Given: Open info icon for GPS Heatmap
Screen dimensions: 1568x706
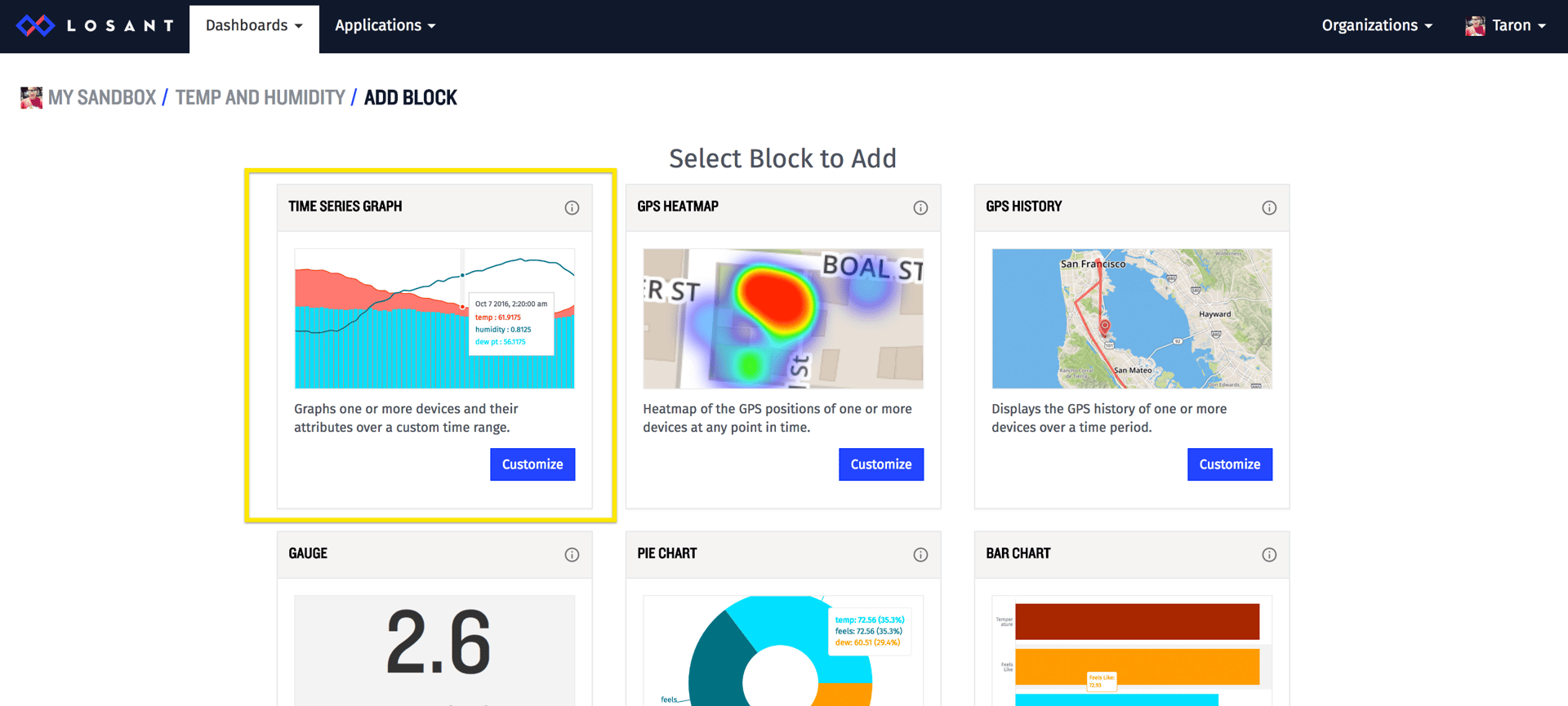Looking at the screenshot, I should [920, 207].
